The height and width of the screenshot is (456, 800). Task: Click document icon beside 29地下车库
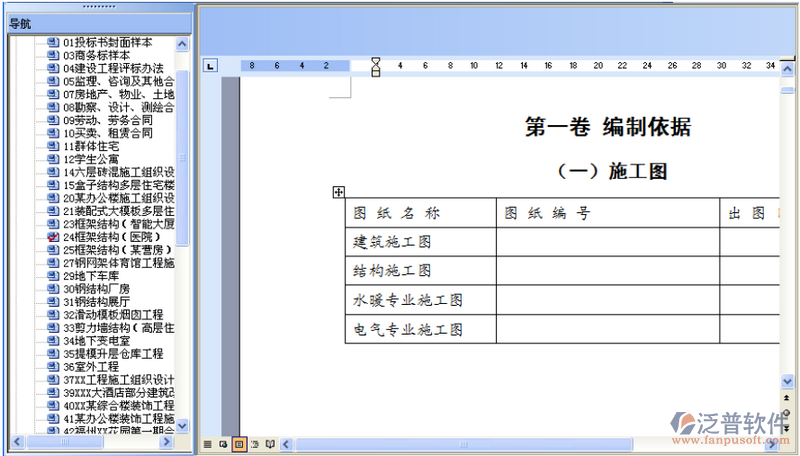[53, 275]
